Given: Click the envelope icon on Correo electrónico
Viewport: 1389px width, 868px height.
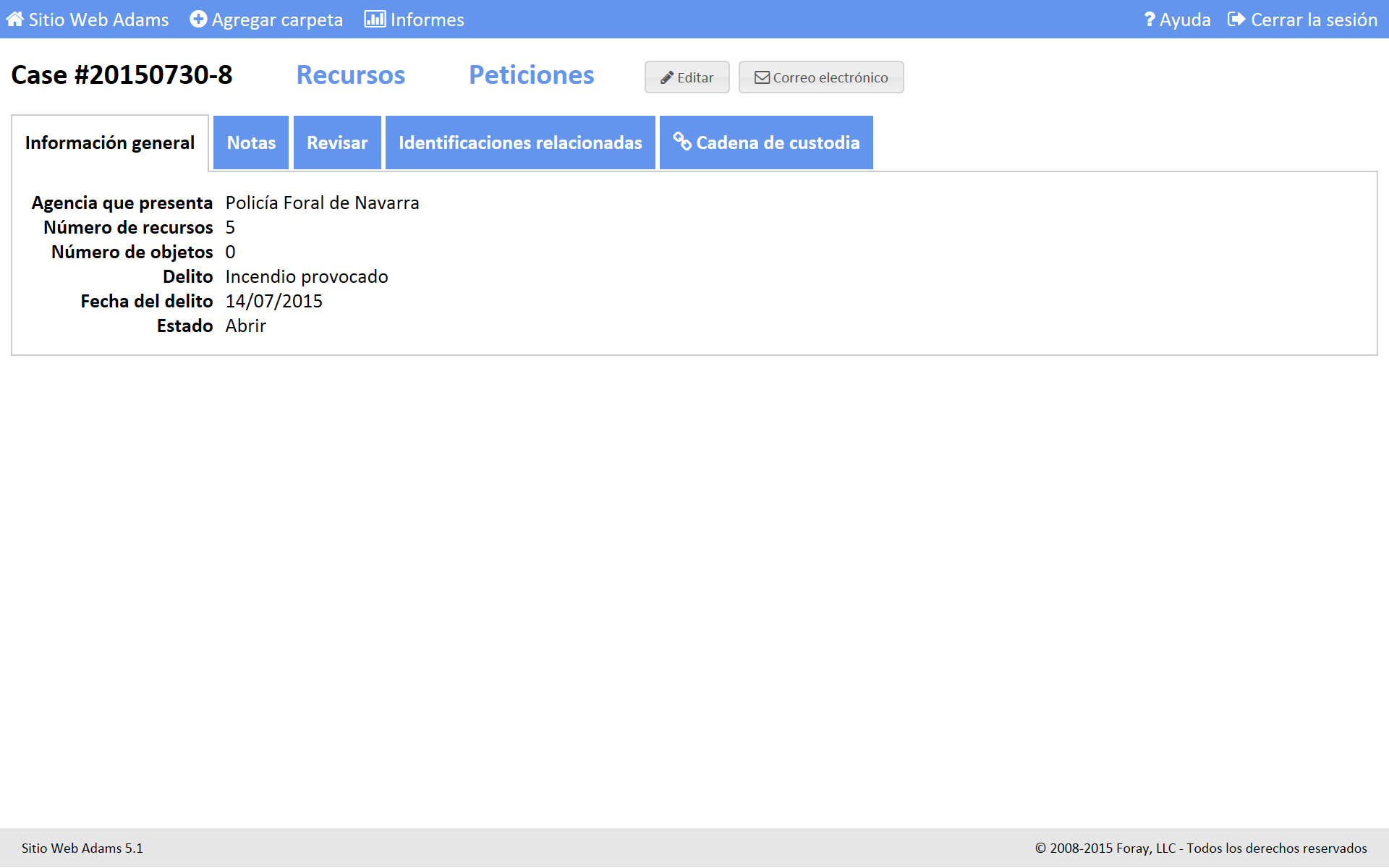Looking at the screenshot, I should click(762, 77).
